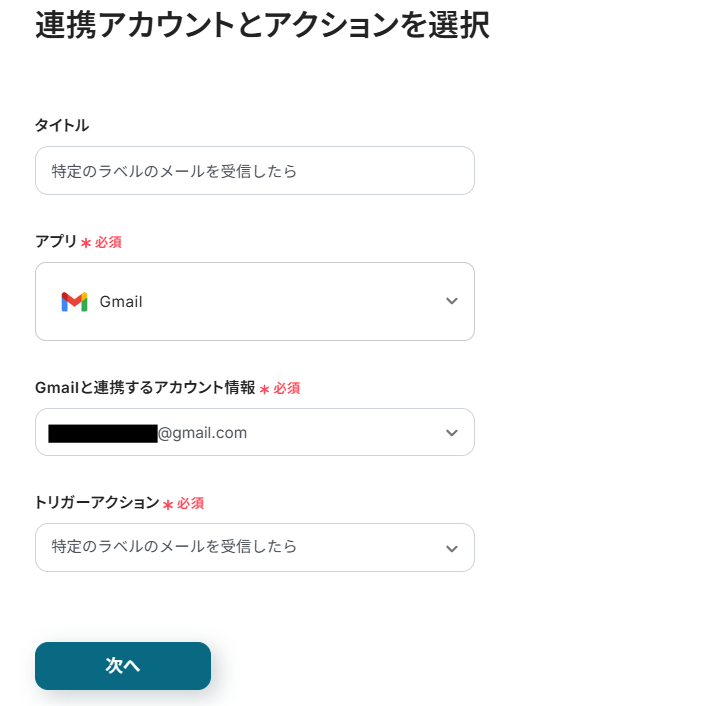Click the chevron arrow in the アプリ selector

(451, 301)
